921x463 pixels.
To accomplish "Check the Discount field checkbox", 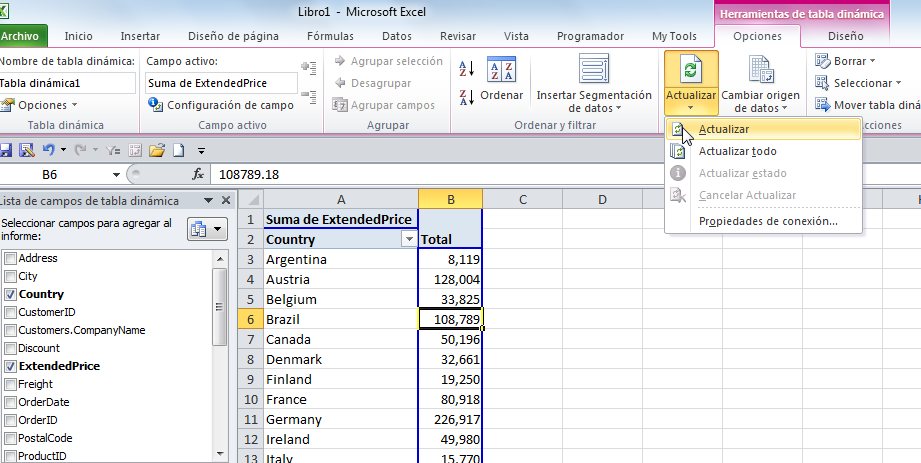I will 10,348.
